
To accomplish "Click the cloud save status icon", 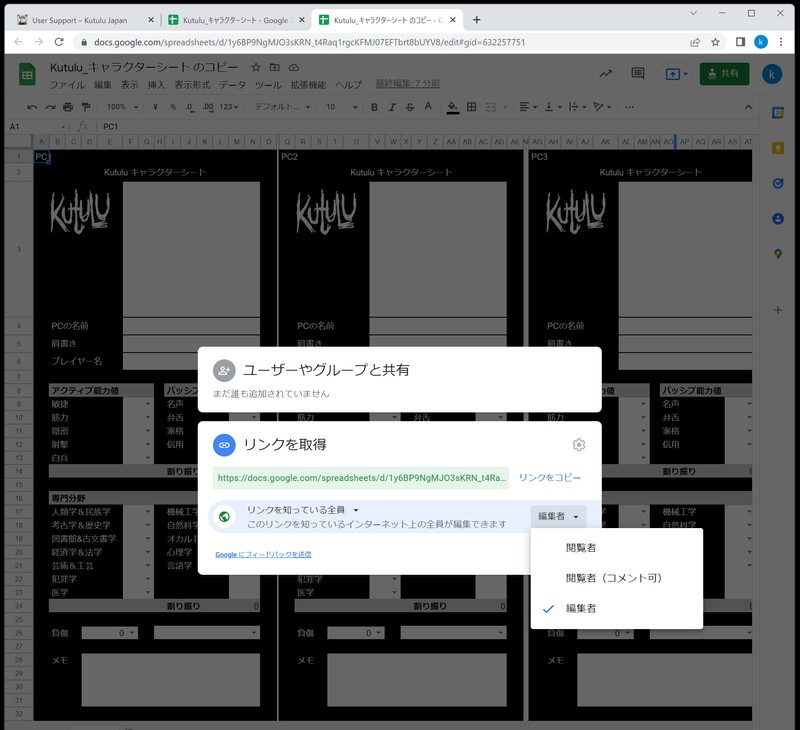I will coord(294,67).
